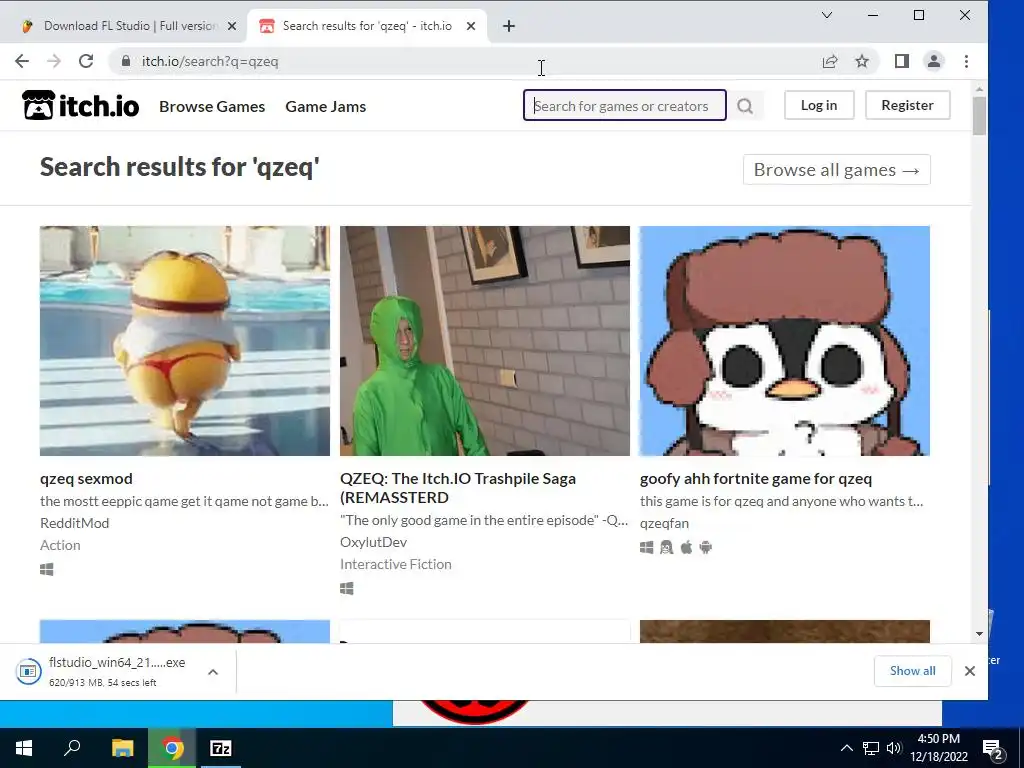This screenshot has height=768, width=1024.
Task: Open File Explorer from the taskbar
Action: coord(122,748)
